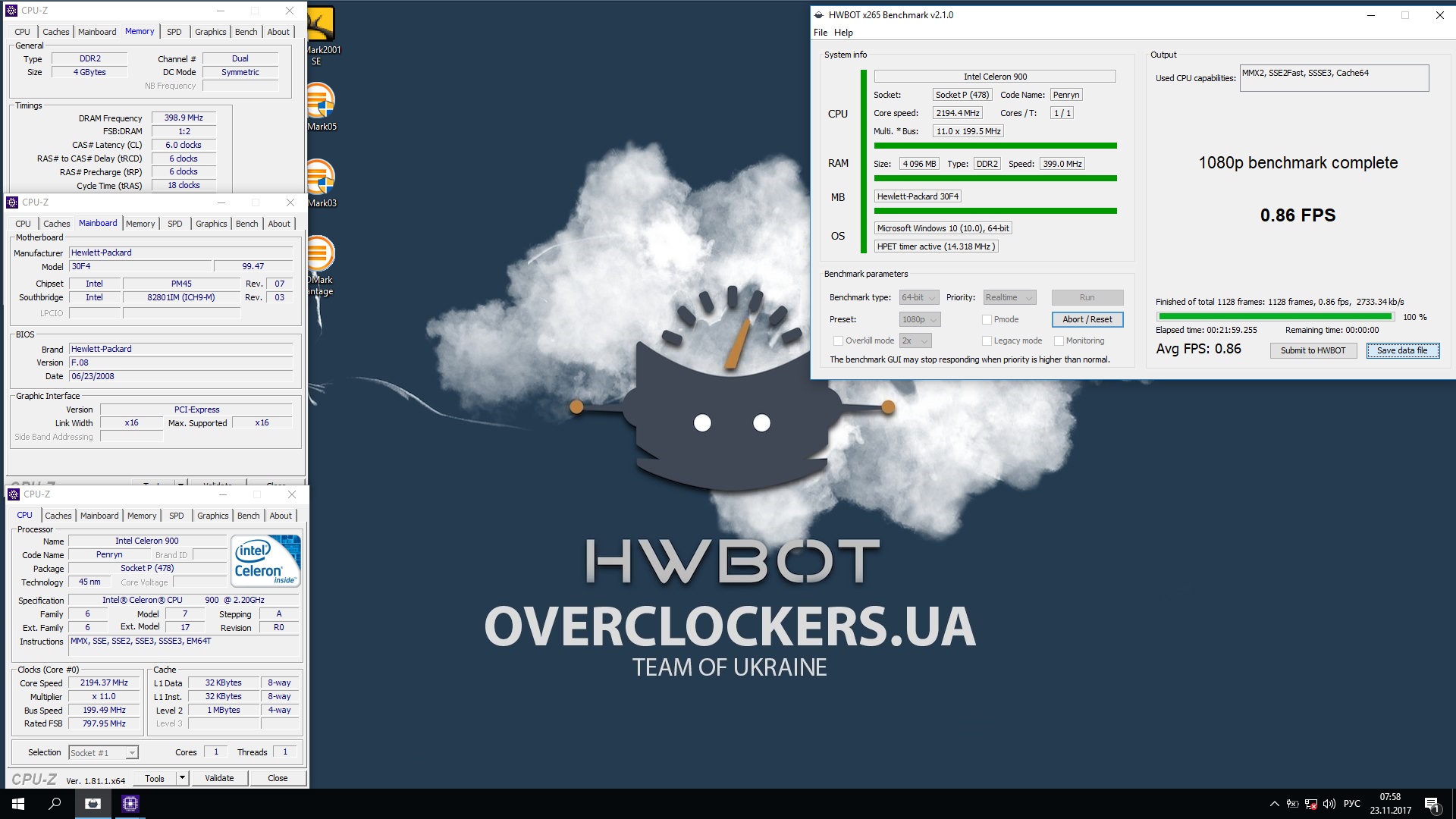This screenshot has height=819, width=1456.
Task: Open Priority Realtime dropdown
Action: pyautogui.click(x=1009, y=297)
